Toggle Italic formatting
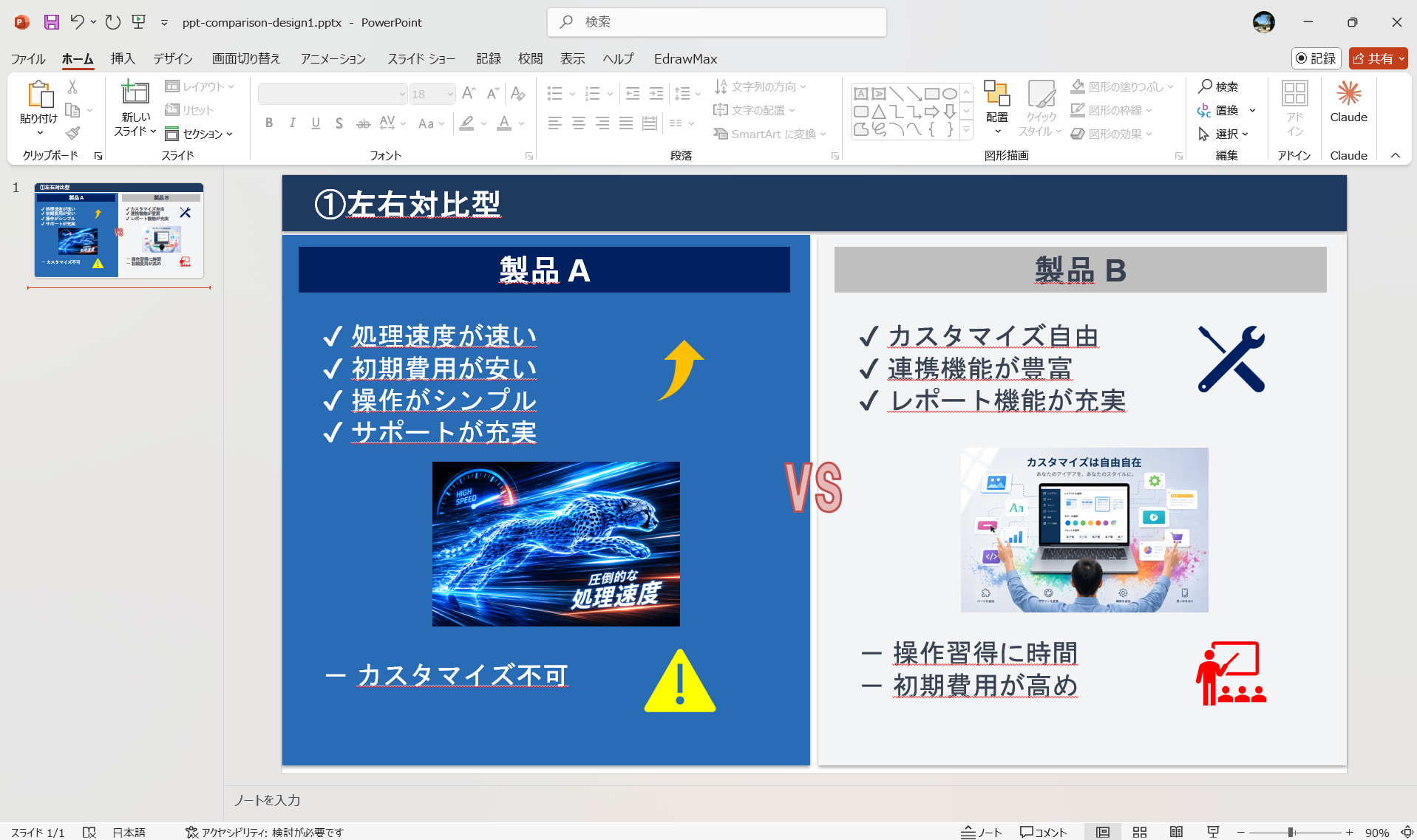The image size is (1417, 840). 293,123
